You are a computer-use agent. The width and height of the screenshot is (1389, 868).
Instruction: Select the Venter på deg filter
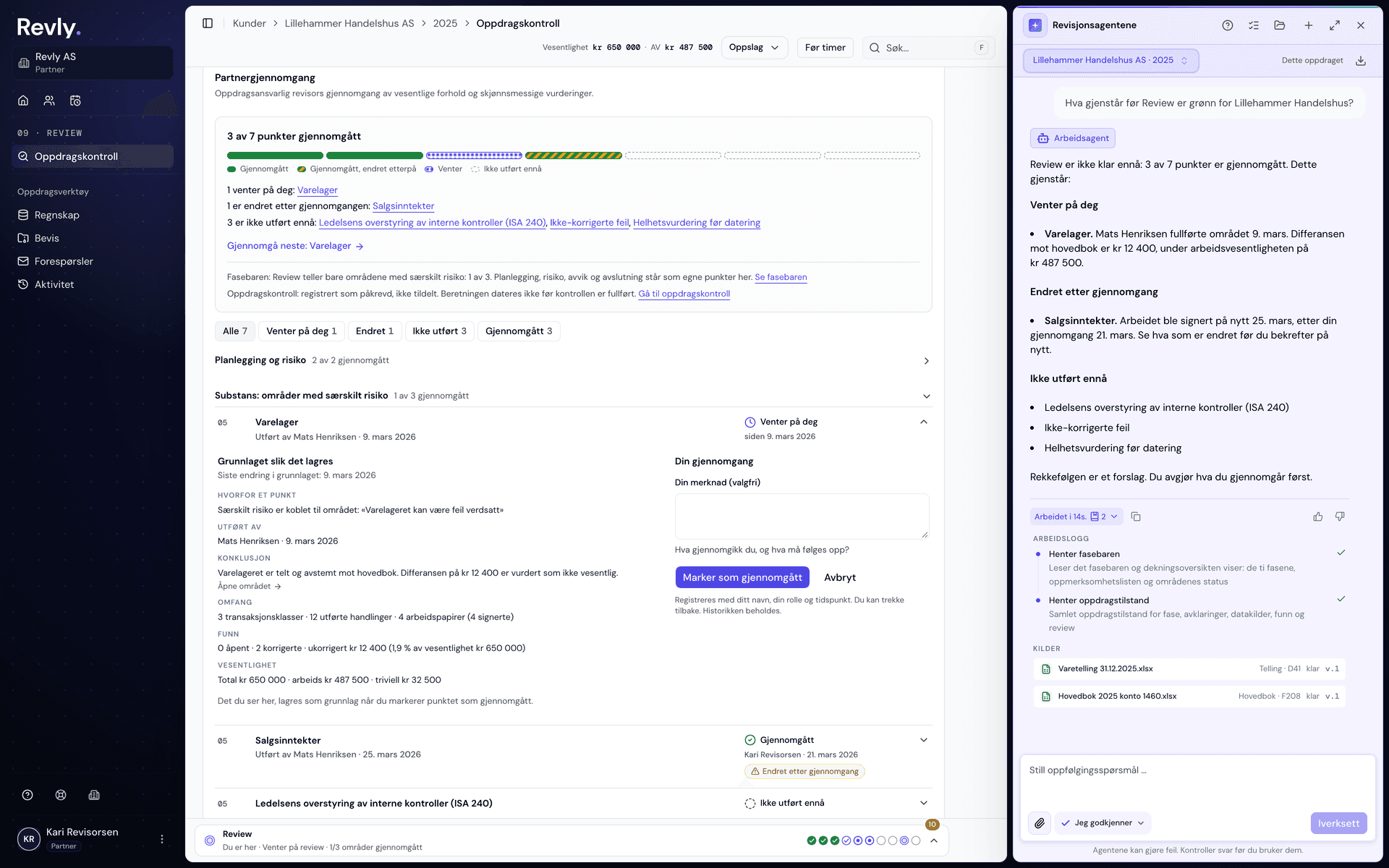click(x=301, y=331)
